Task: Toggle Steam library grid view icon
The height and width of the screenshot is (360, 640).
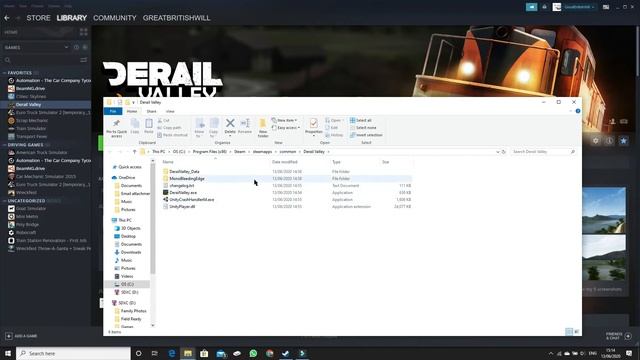Action: pyautogui.click(x=84, y=32)
